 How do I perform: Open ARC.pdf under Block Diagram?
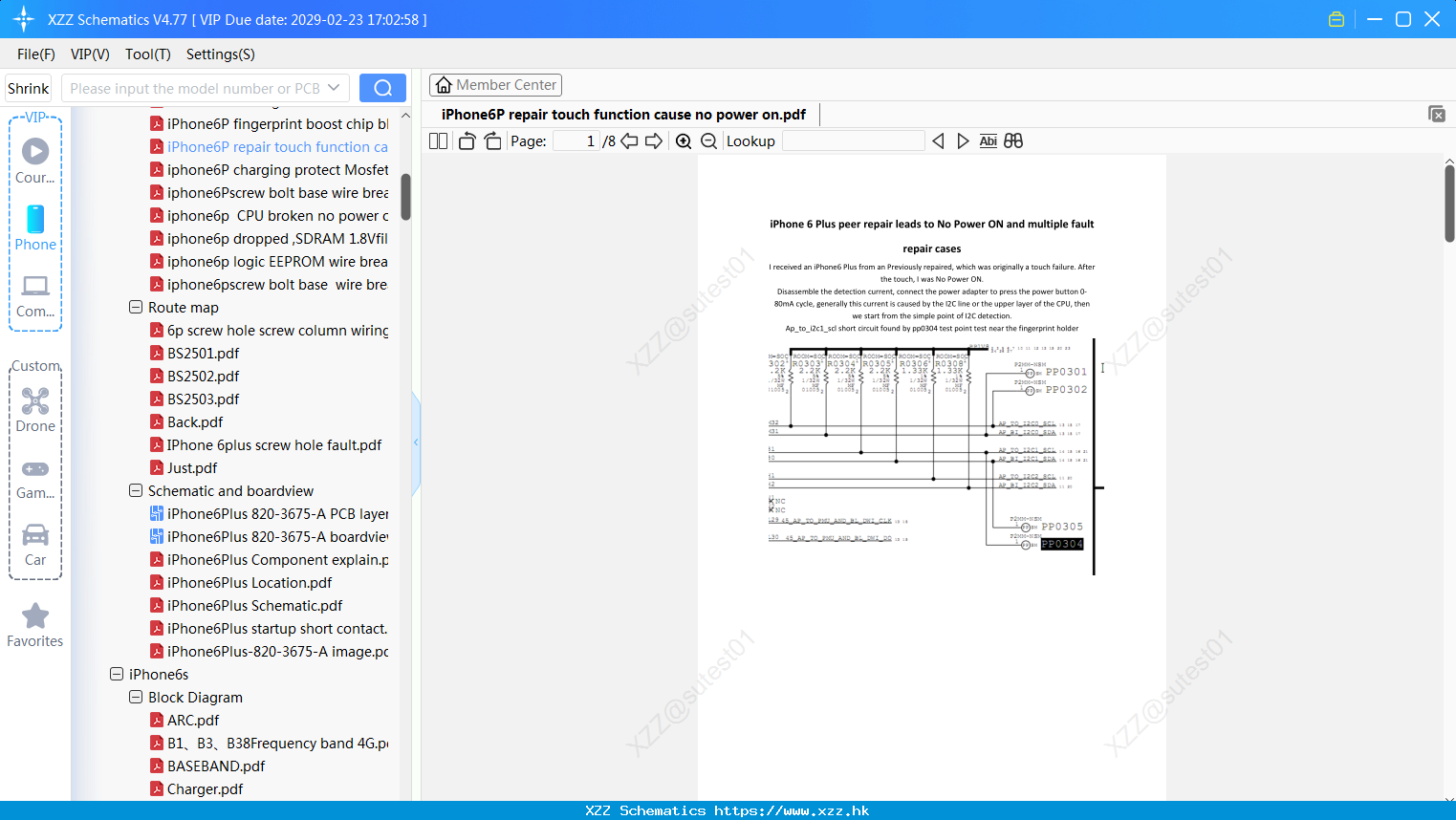tap(185, 720)
